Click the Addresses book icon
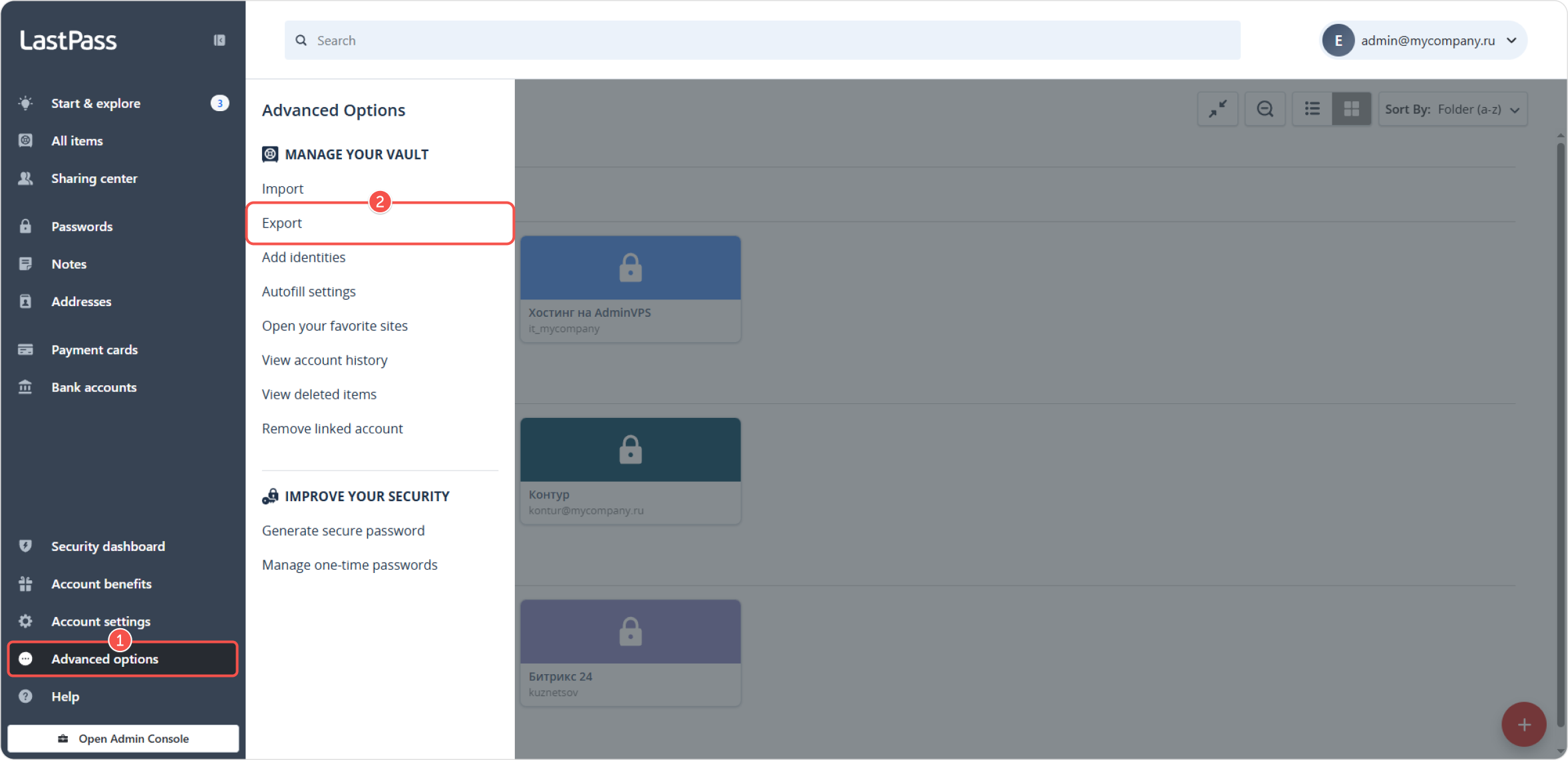This screenshot has width=1568, height=760. click(x=25, y=301)
